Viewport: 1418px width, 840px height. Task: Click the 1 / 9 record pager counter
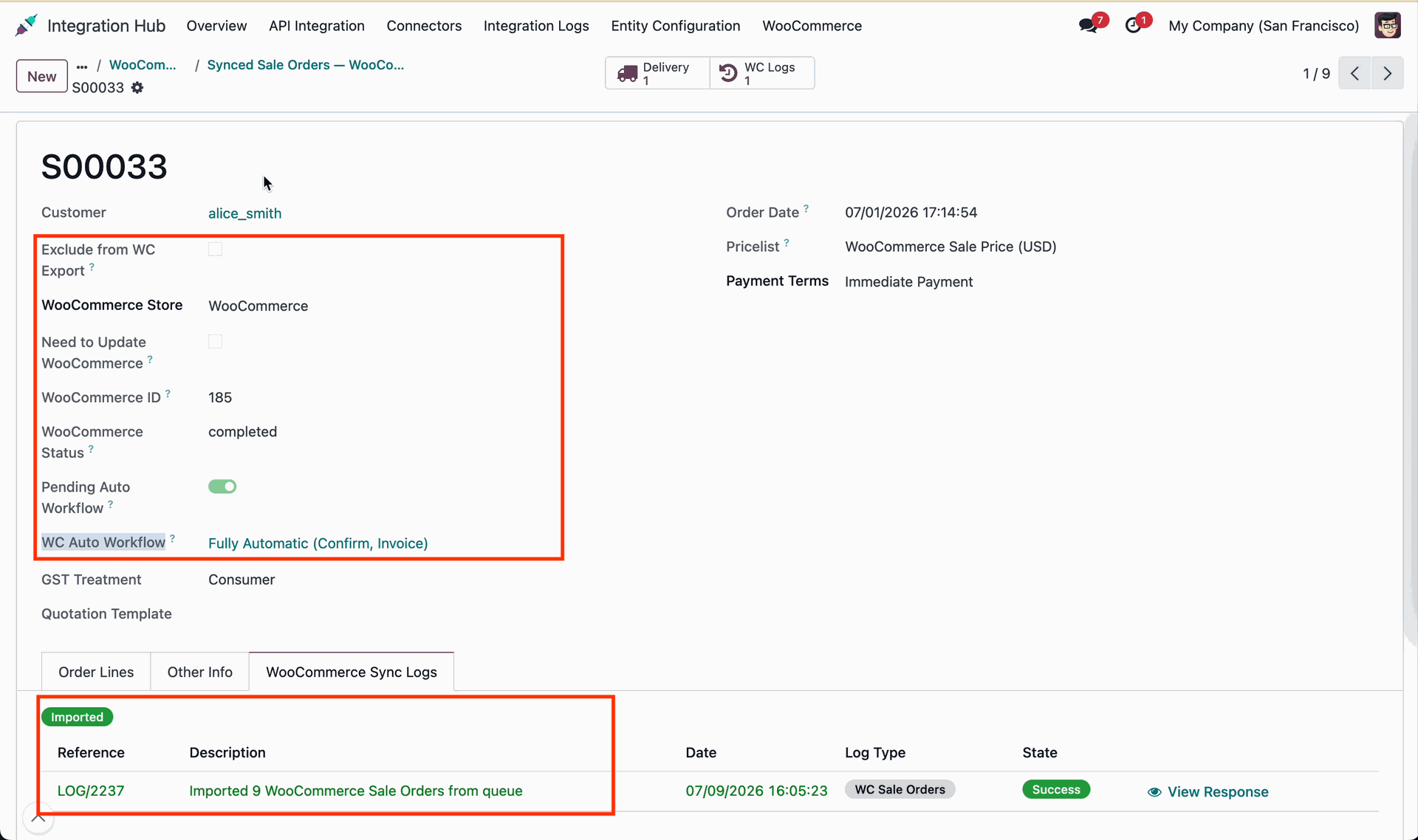click(1316, 74)
